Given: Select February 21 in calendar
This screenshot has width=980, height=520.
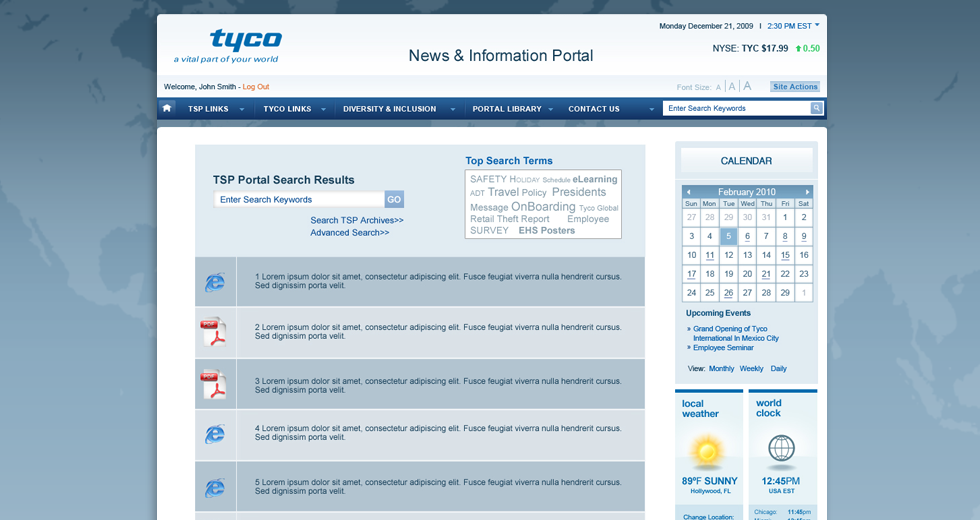Looking at the screenshot, I should tap(766, 274).
